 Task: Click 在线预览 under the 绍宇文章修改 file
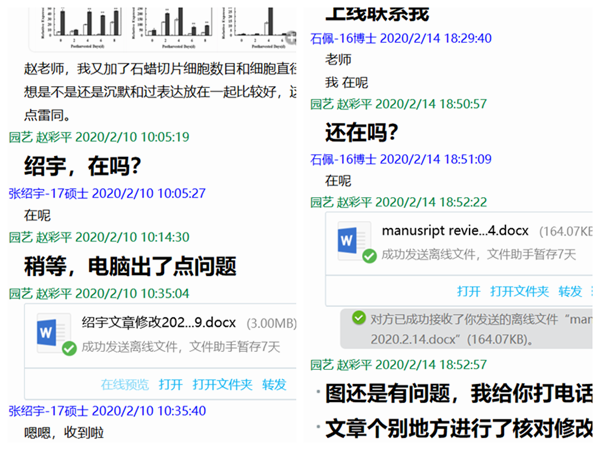click(x=125, y=384)
